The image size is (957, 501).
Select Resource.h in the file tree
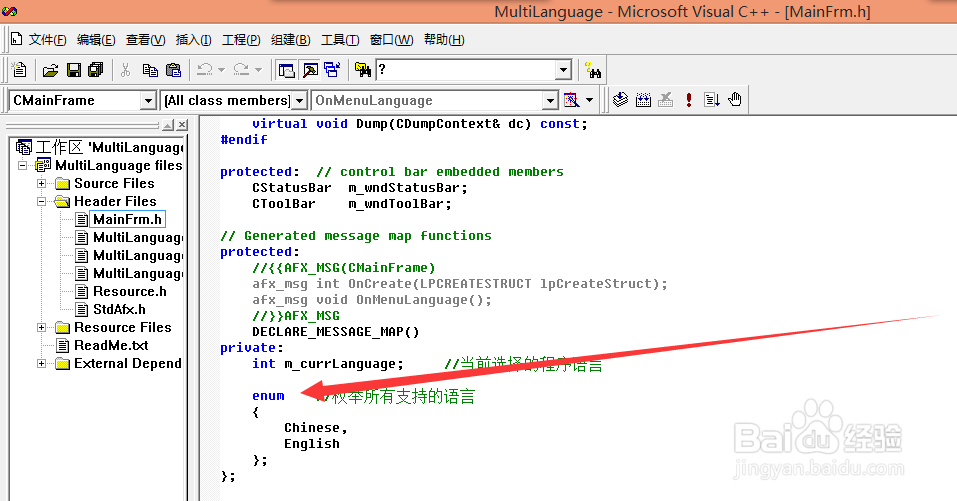(129, 292)
